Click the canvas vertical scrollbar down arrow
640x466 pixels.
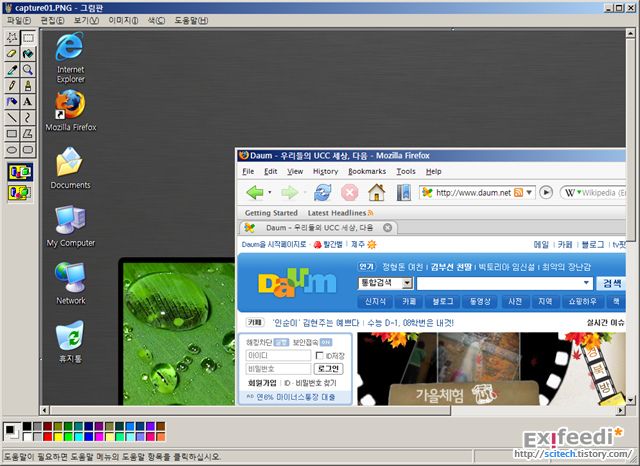pos(631,400)
